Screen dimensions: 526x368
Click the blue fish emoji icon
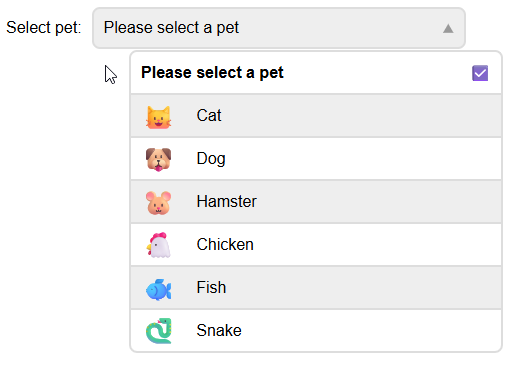(158, 289)
